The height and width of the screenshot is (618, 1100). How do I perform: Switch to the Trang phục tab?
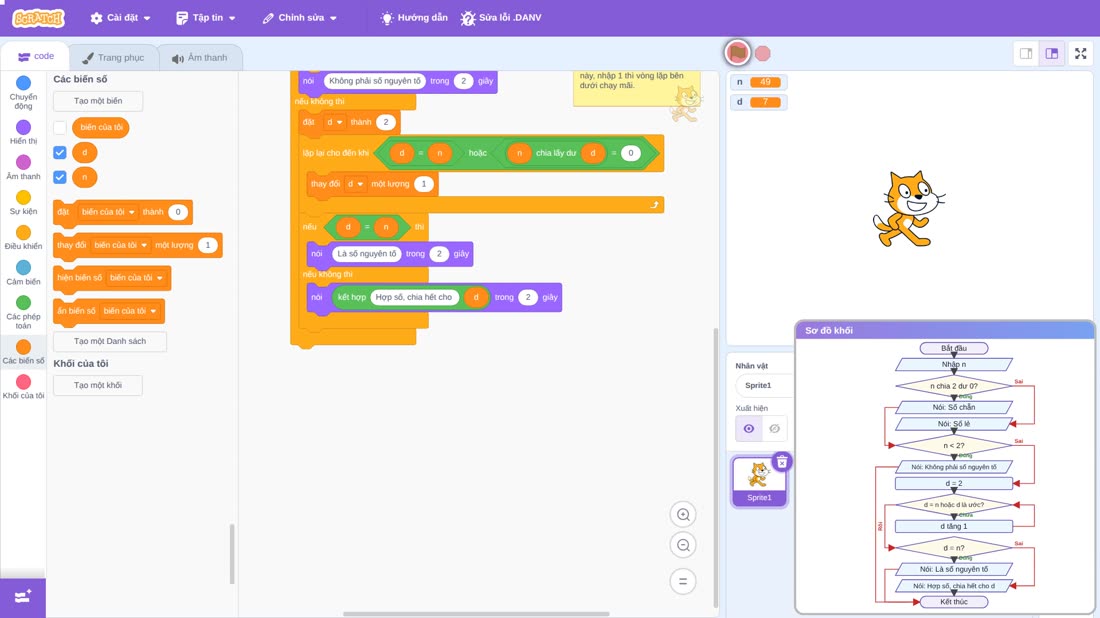point(113,58)
